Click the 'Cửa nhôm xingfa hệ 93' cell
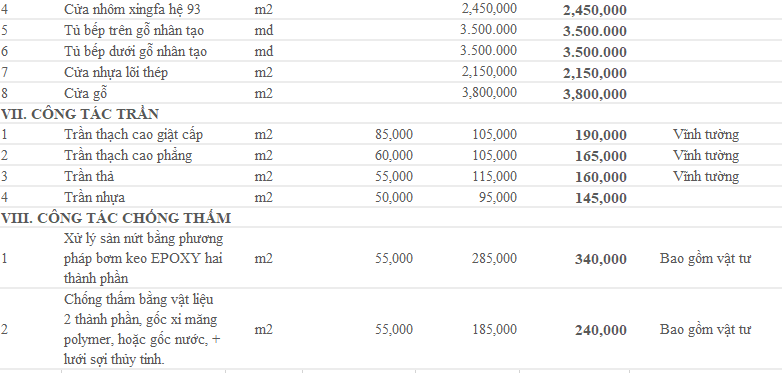Image resolution: width=782 pixels, height=373 pixels. click(x=132, y=9)
